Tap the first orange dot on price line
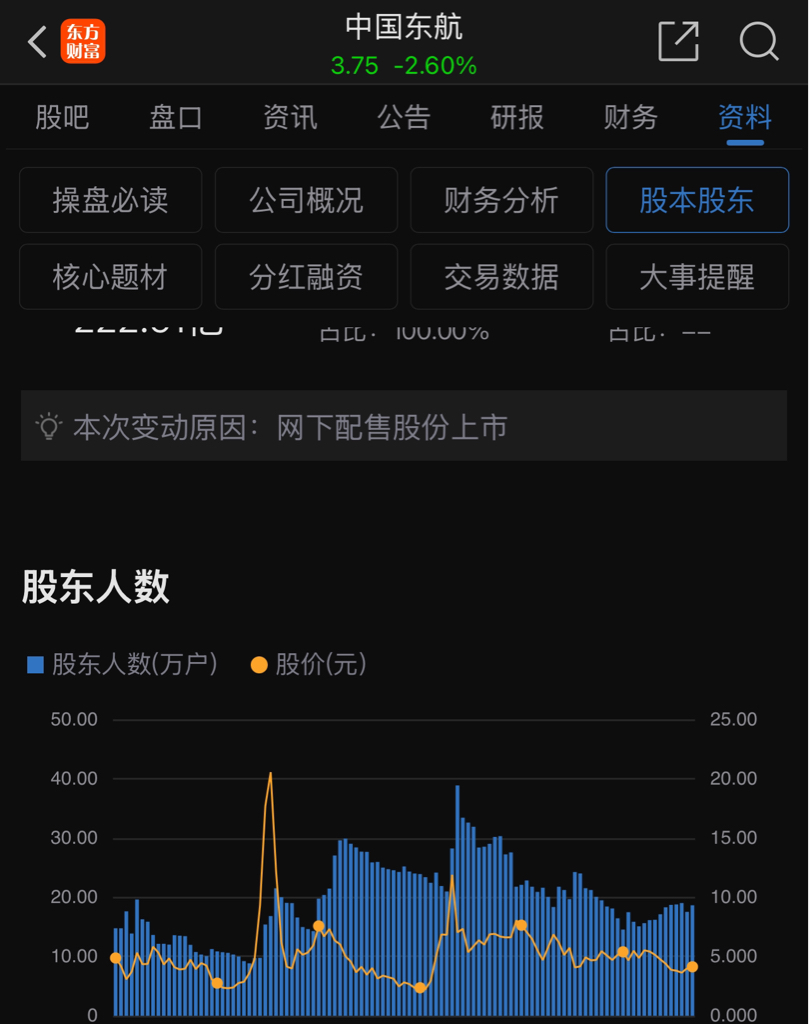The height and width of the screenshot is (1024, 809). click(116, 958)
